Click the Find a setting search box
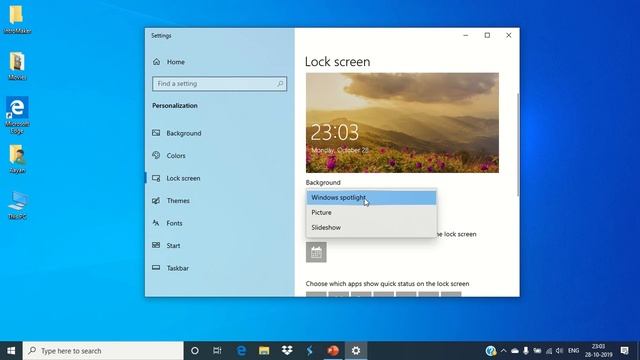The width and height of the screenshot is (640, 360). pos(220,84)
